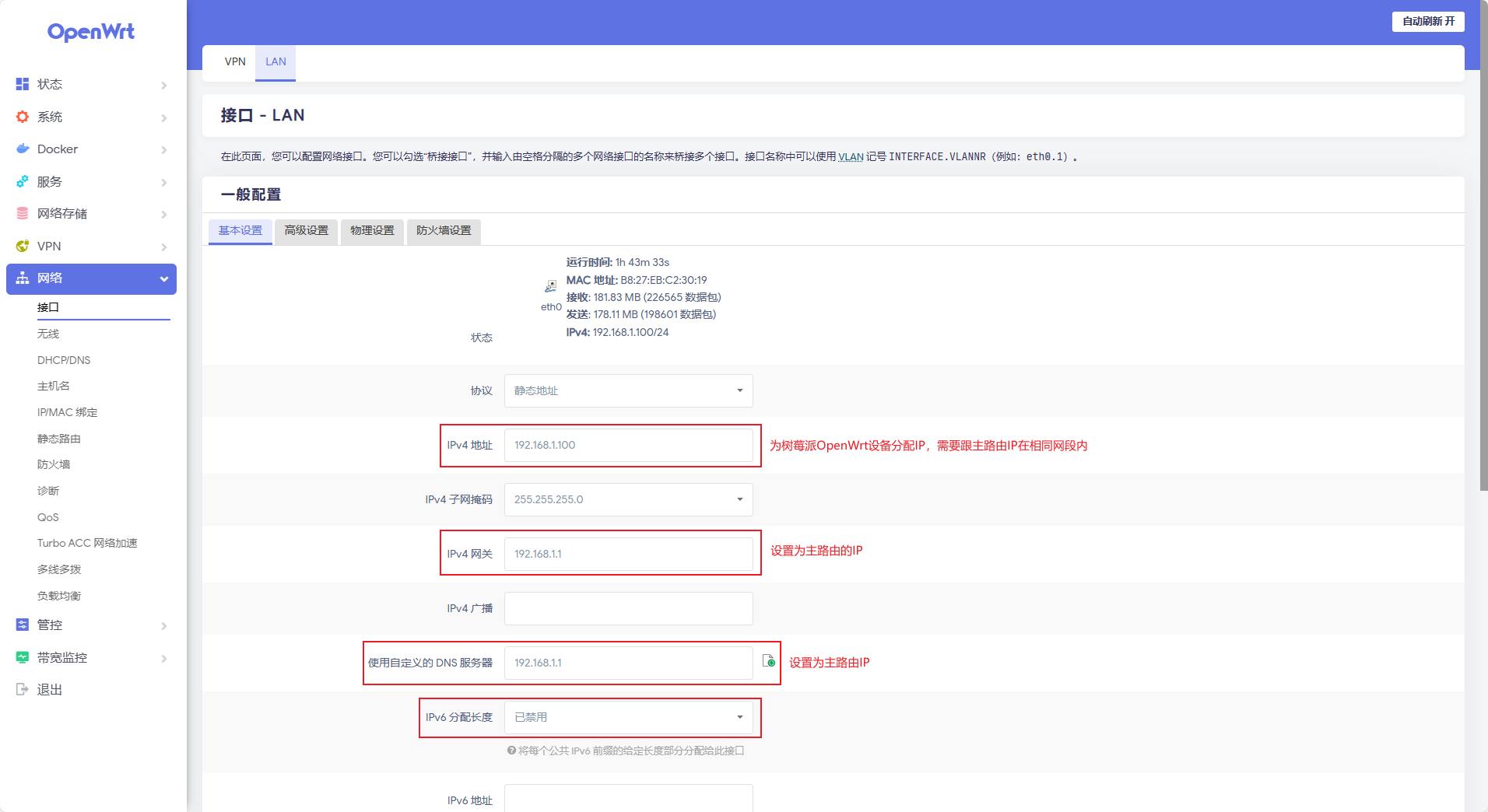
Task: Click the logout icon in sidebar
Action: (x=23, y=689)
